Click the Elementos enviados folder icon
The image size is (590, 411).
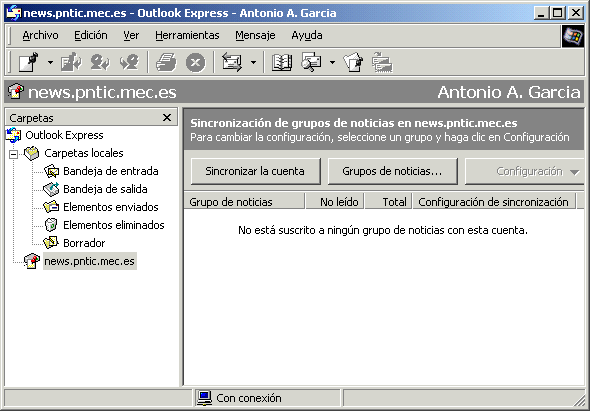pos(51,207)
